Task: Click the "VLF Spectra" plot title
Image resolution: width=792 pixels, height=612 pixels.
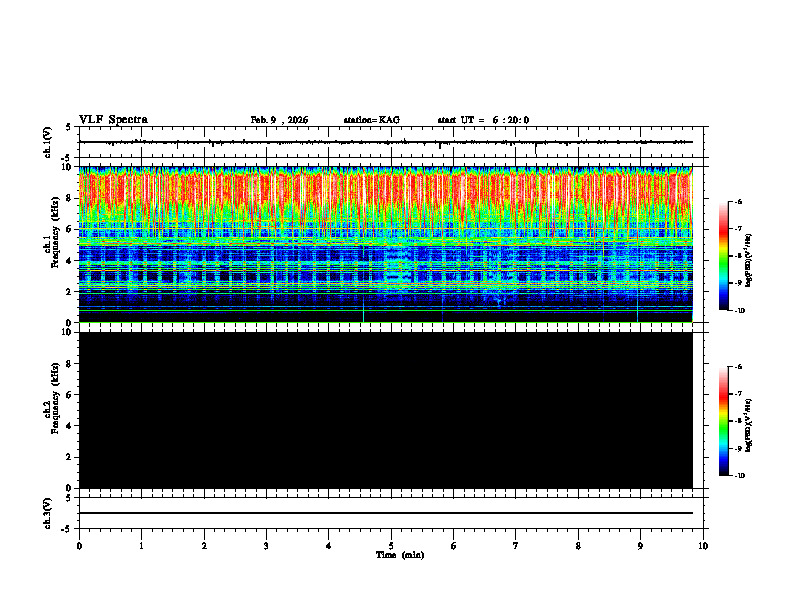Action: [113, 120]
